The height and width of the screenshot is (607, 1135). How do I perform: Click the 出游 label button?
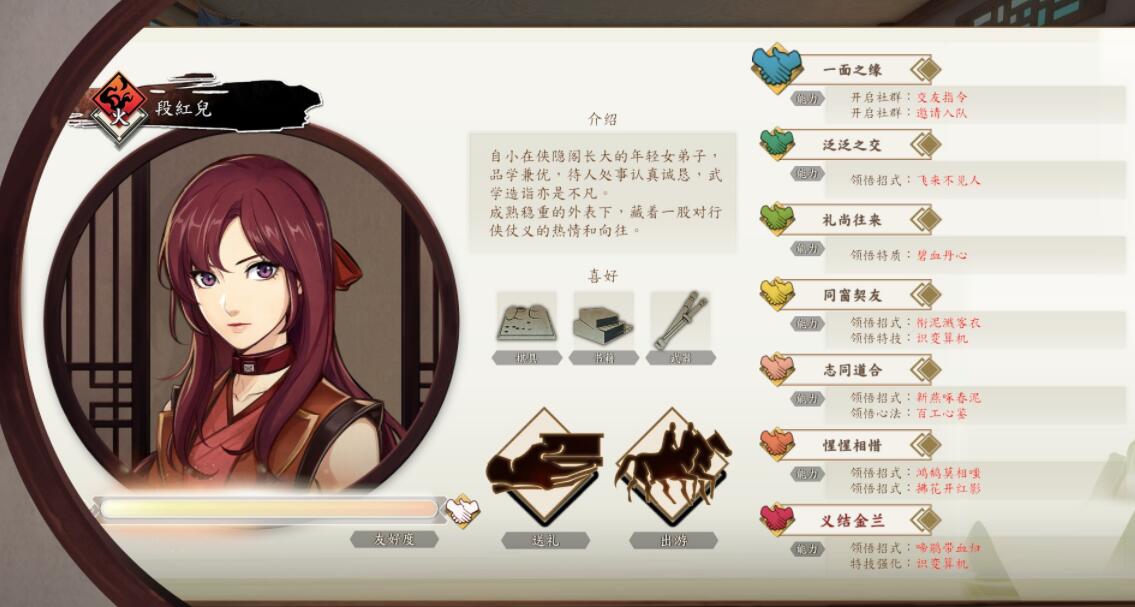pos(672,540)
